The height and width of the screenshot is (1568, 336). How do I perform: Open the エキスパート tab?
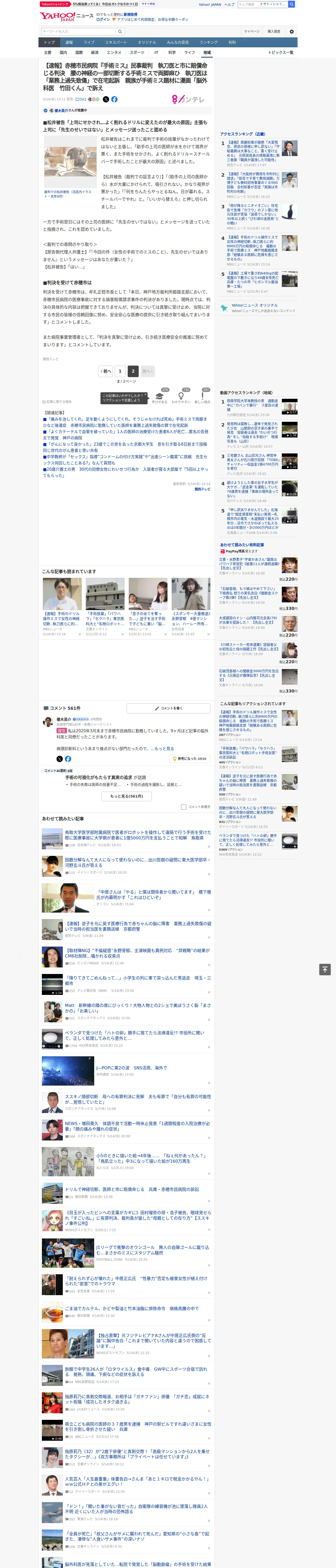coord(116,43)
